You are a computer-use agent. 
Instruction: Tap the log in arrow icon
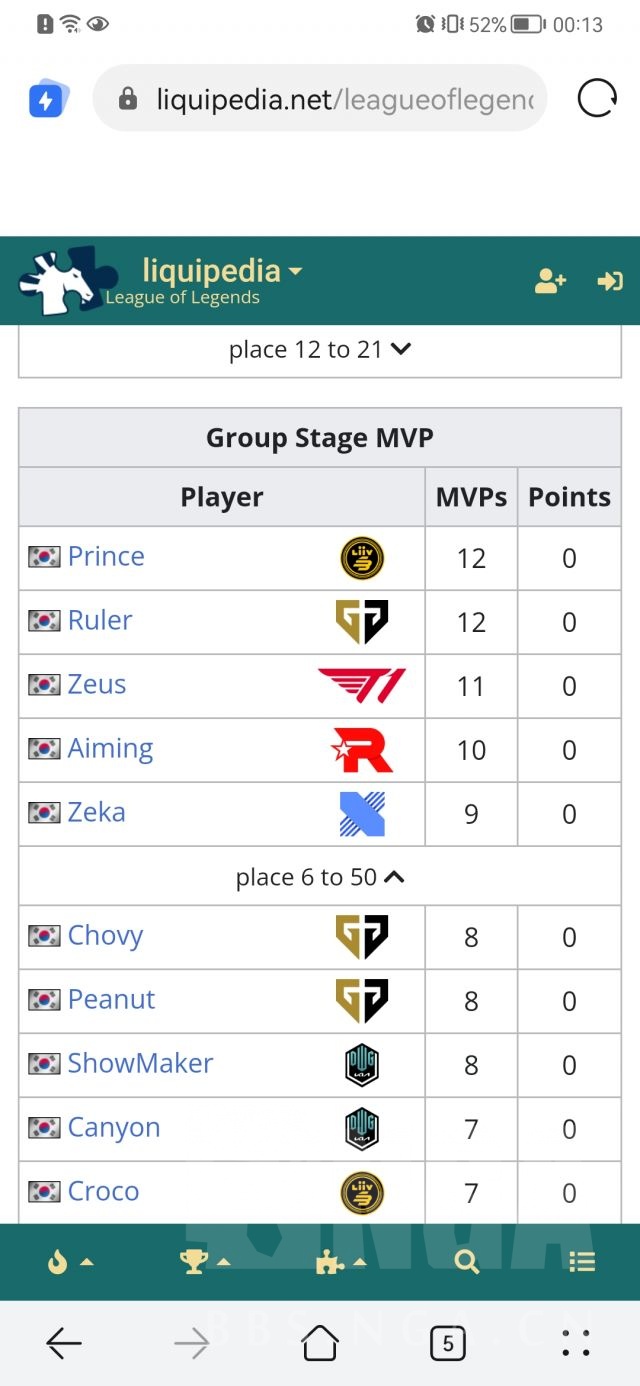tap(609, 282)
